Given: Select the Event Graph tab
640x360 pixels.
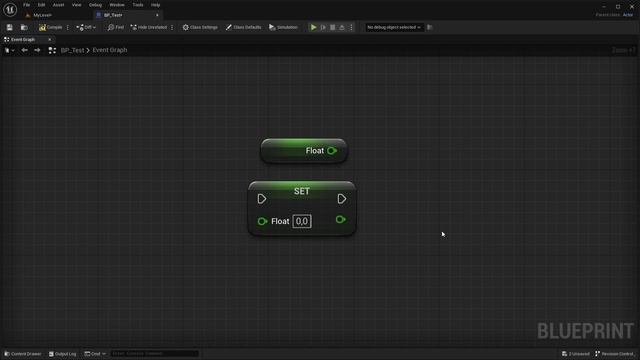Looking at the screenshot, I should tap(23, 40).
